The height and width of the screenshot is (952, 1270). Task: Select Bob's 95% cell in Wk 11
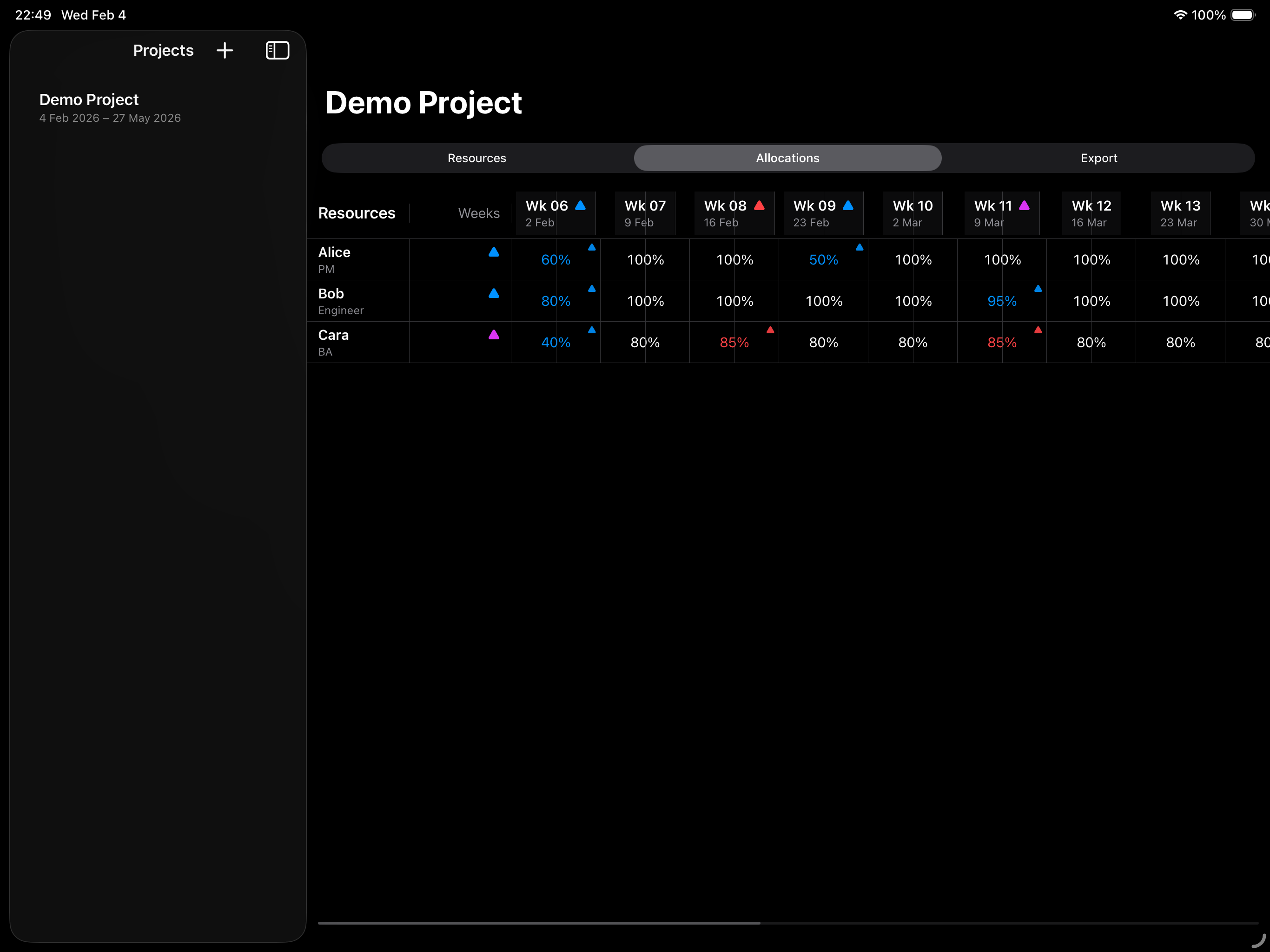(x=1001, y=300)
